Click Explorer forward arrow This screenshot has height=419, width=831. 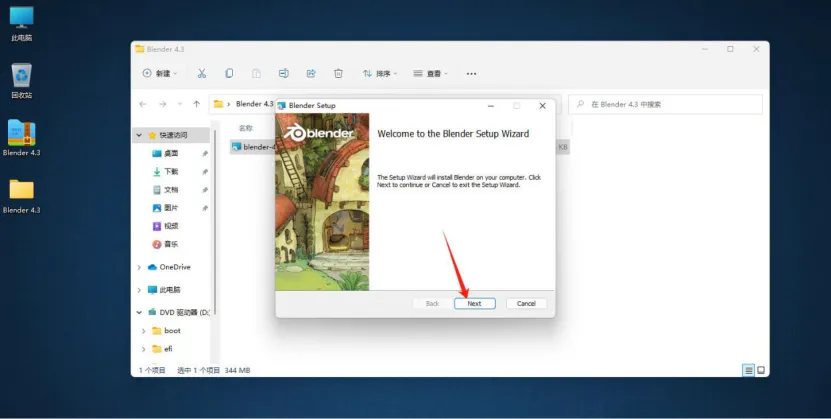163,104
